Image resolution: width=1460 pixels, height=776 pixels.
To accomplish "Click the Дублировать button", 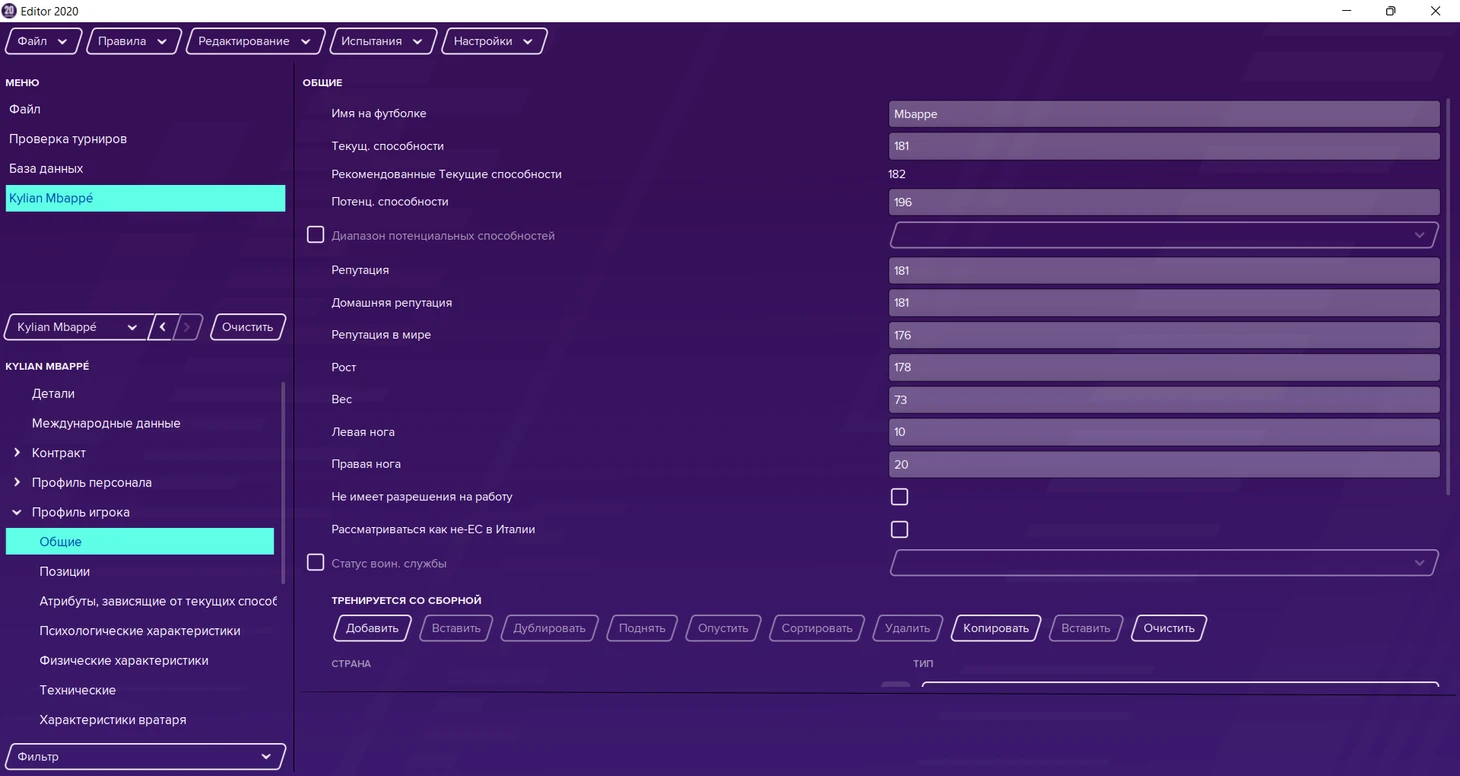I will point(549,628).
